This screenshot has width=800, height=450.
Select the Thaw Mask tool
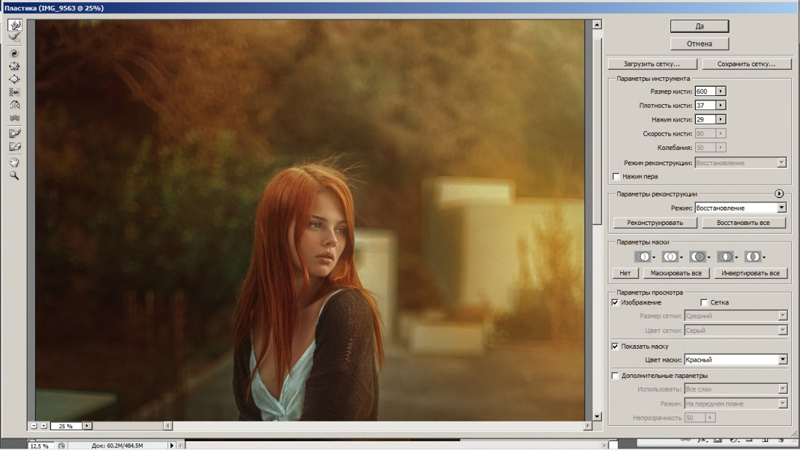tap(15, 147)
